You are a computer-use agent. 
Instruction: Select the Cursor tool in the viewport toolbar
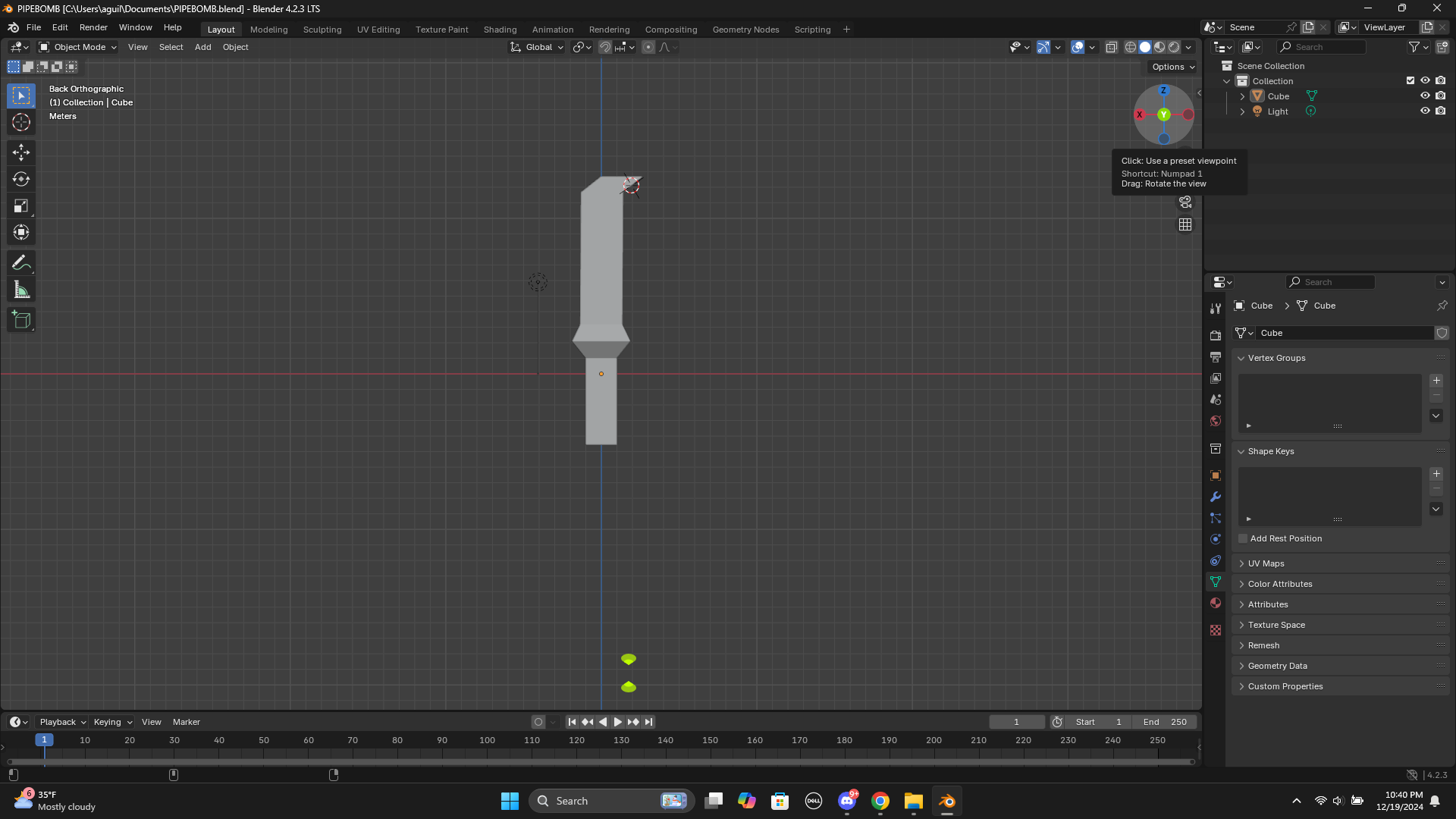tap(21, 122)
